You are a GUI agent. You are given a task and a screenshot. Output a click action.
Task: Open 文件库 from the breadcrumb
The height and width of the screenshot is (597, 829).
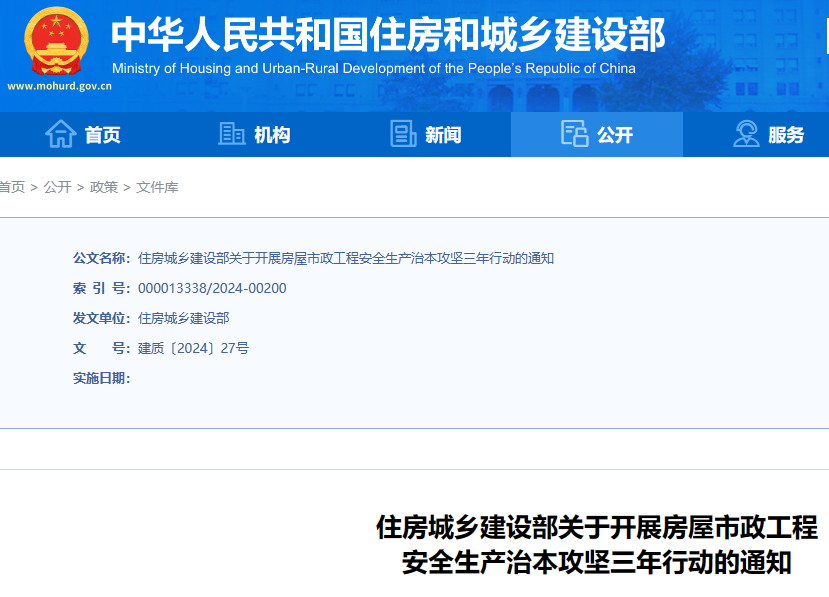[x=157, y=187]
